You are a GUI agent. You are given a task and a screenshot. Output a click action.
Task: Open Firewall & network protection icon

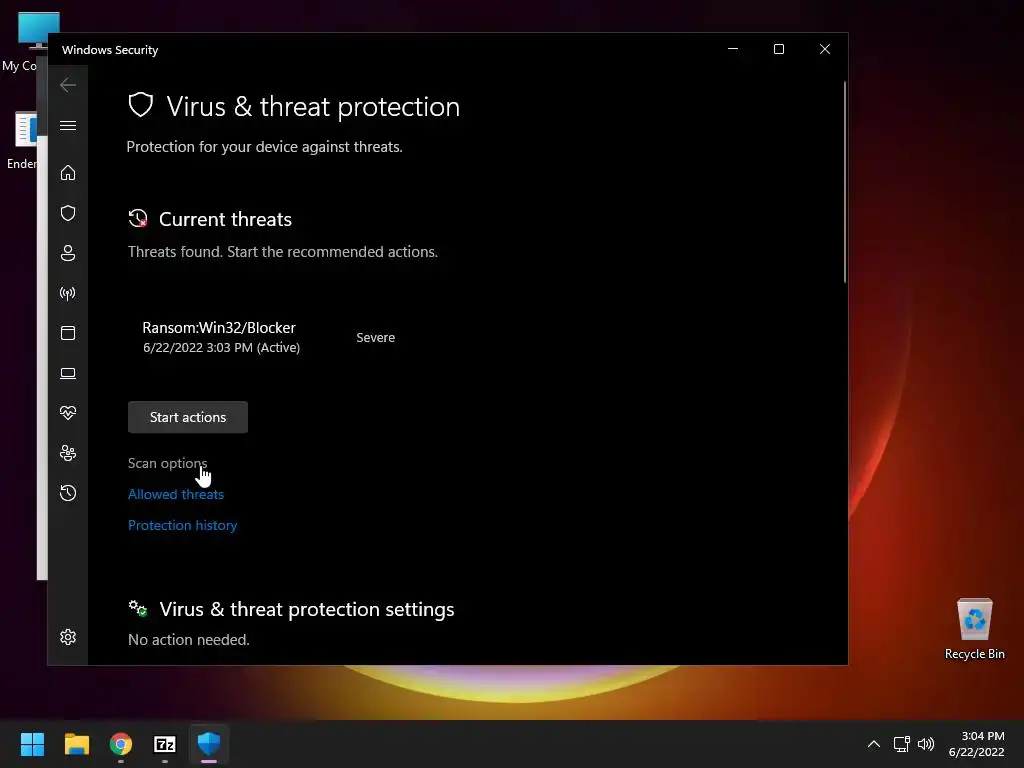[x=68, y=293]
